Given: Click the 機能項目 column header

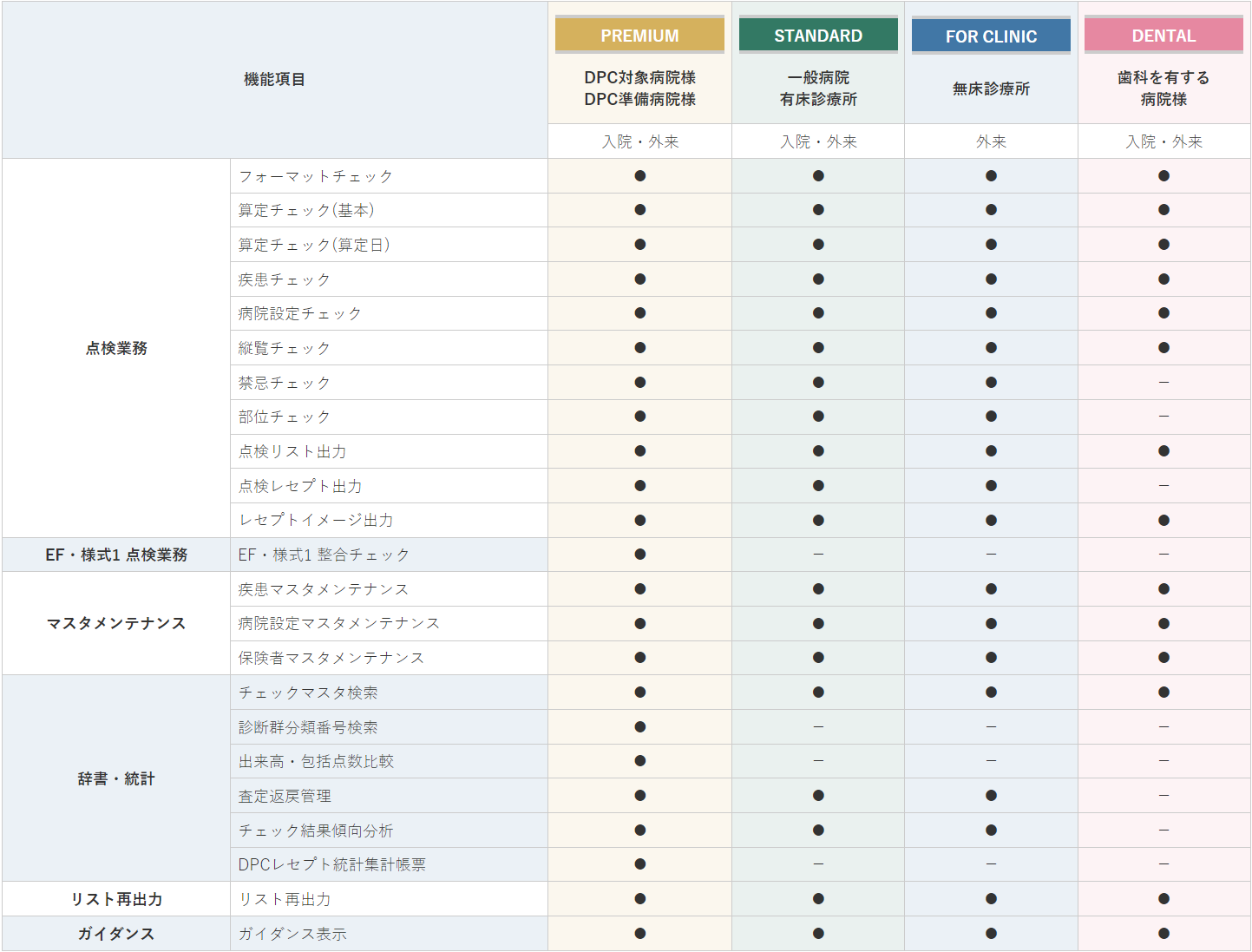Looking at the screenshot, I should (x=274, y=79).
